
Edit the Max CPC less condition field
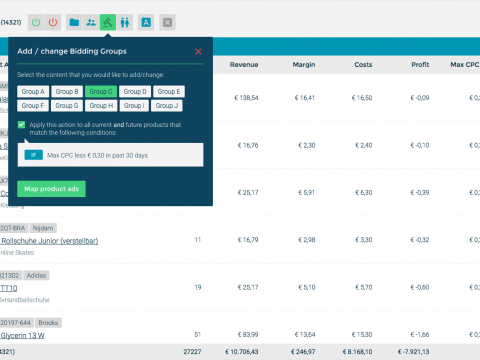pyautogui.click(x=110, y=155)
